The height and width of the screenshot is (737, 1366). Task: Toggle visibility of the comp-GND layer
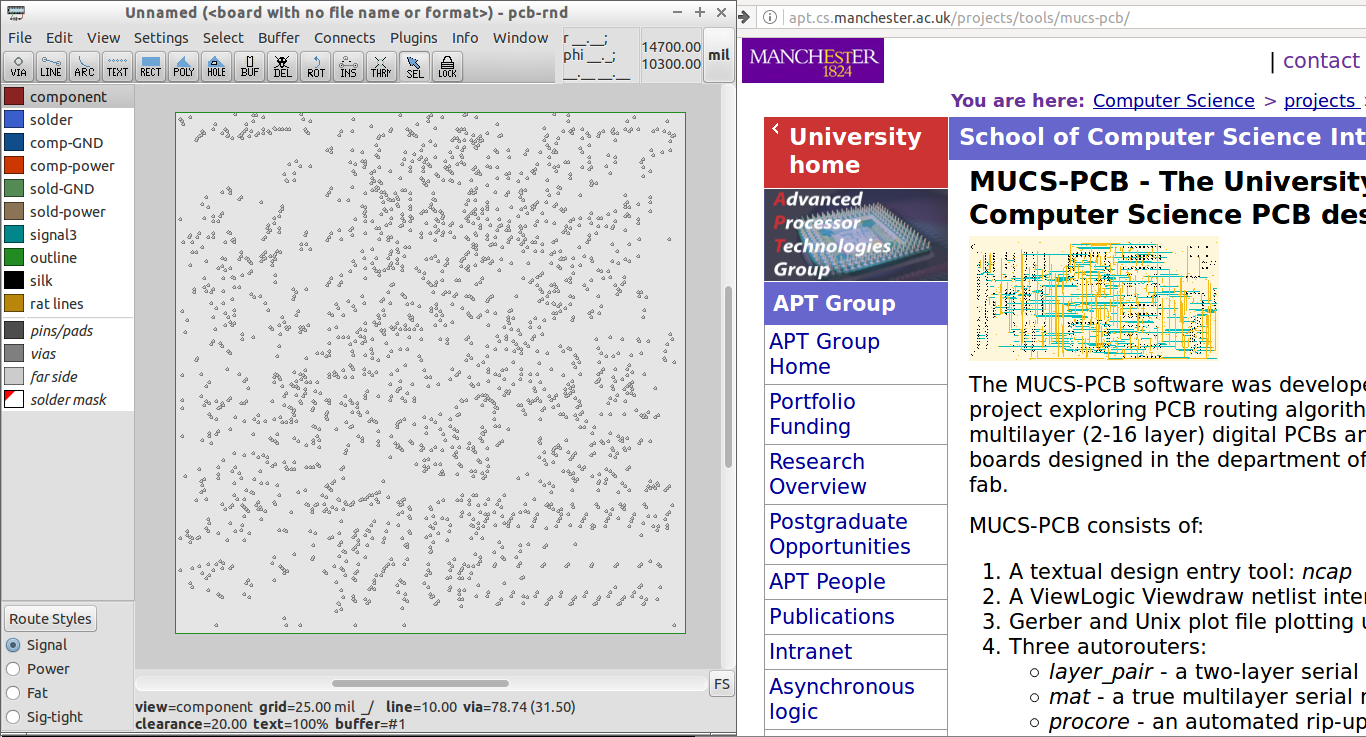(x=14, y=143)
